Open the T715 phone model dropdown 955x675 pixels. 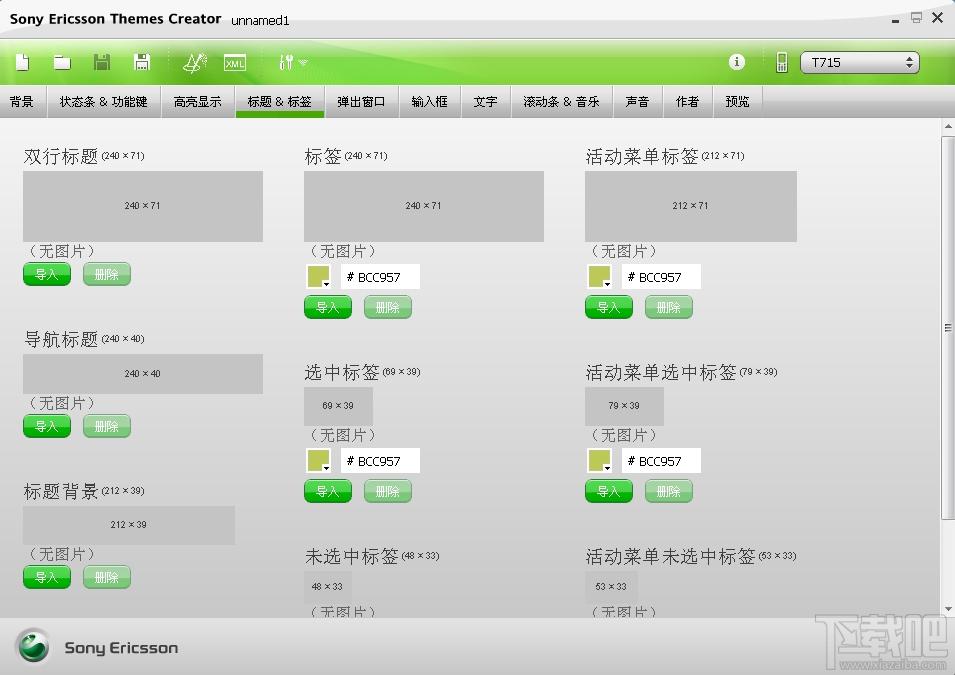pos(859,62)
